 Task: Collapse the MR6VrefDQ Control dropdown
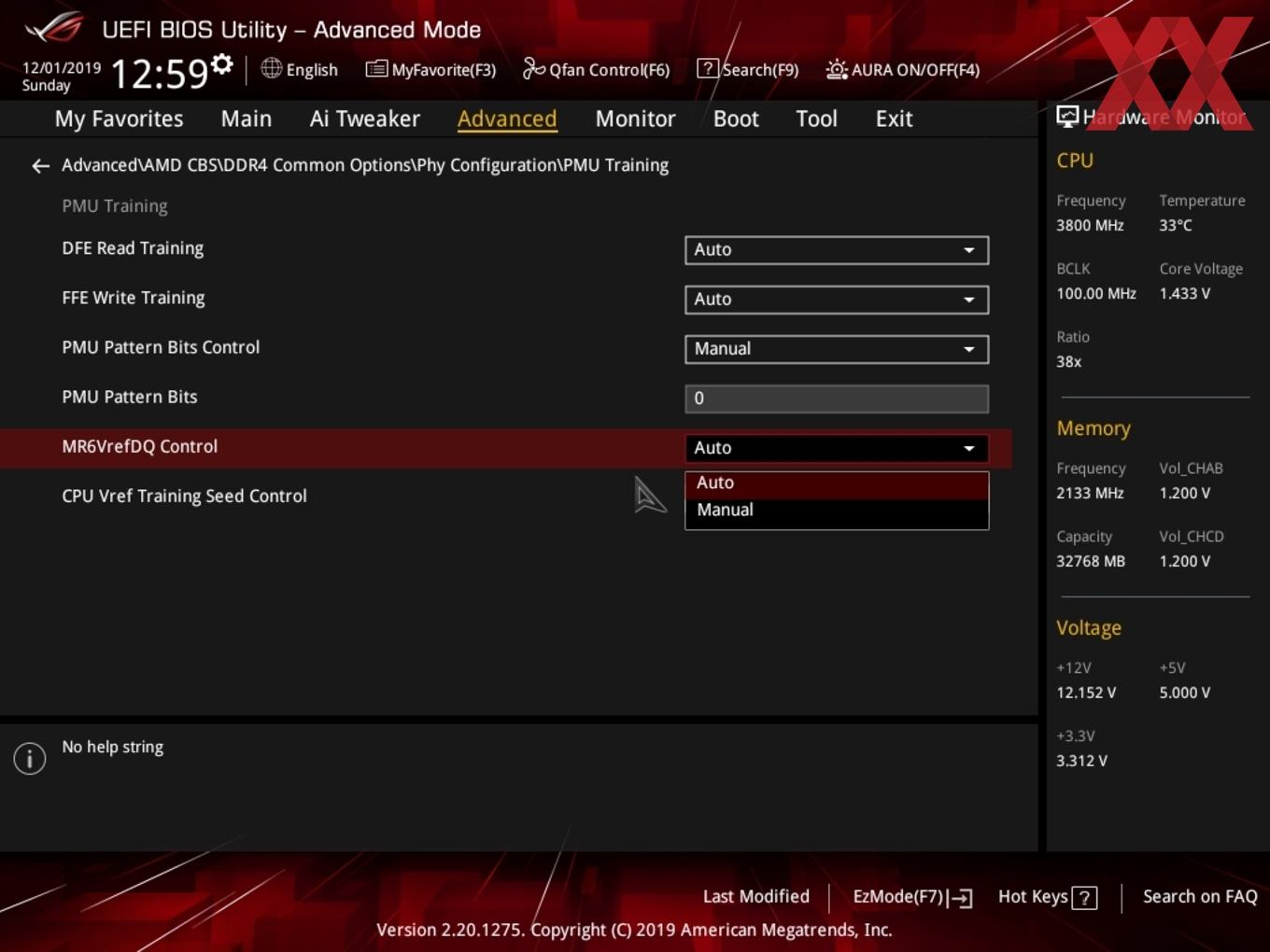click(x=837, y=448)
